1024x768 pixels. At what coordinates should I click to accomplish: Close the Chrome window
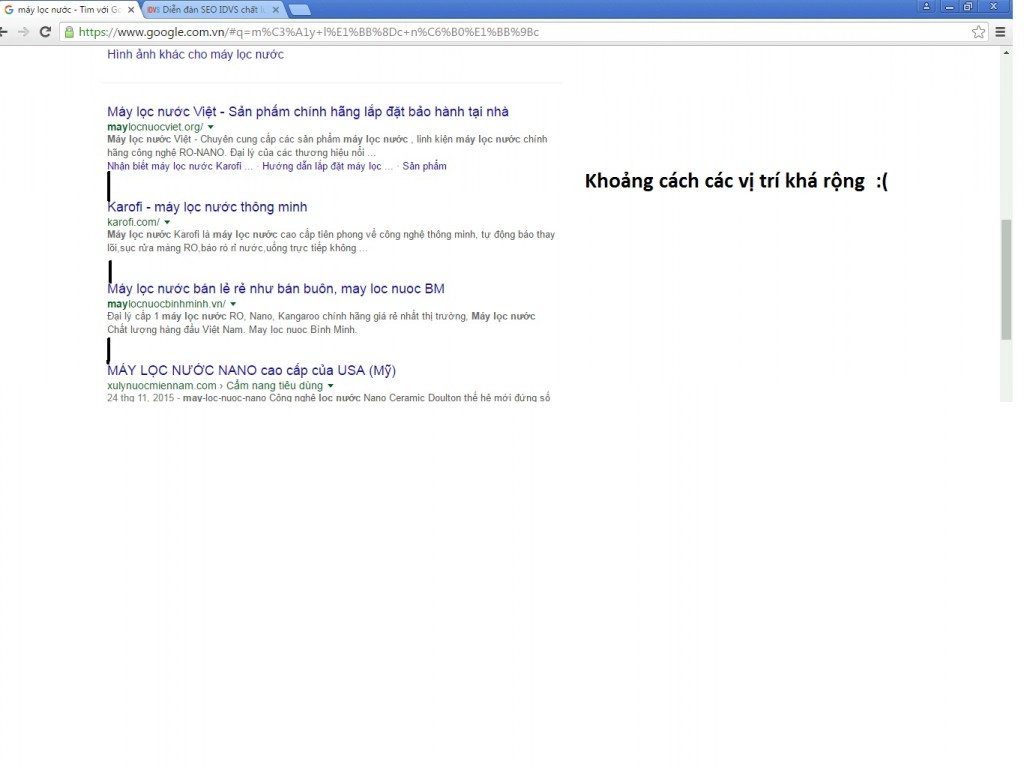click(994, 7)
